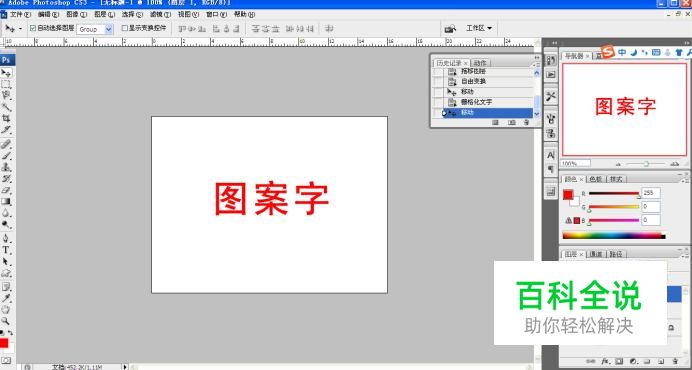Switch to the 路径 tab
This screenshot has height=370, width=692.
click(616, 254)
